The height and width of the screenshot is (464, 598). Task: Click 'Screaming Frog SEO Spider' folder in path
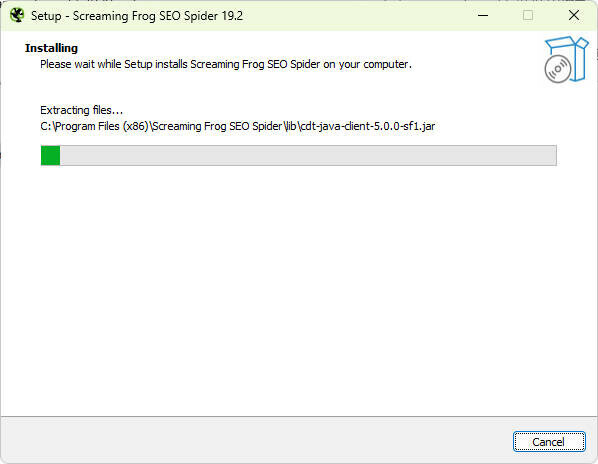217,126
